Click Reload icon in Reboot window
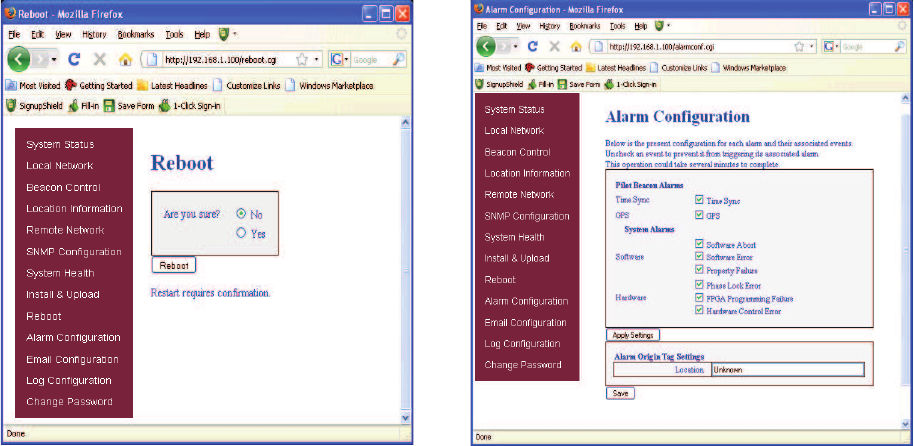Image resolution: width=914 pixels, height=446 pixels. pyautogui.click(x=74, y=59)
